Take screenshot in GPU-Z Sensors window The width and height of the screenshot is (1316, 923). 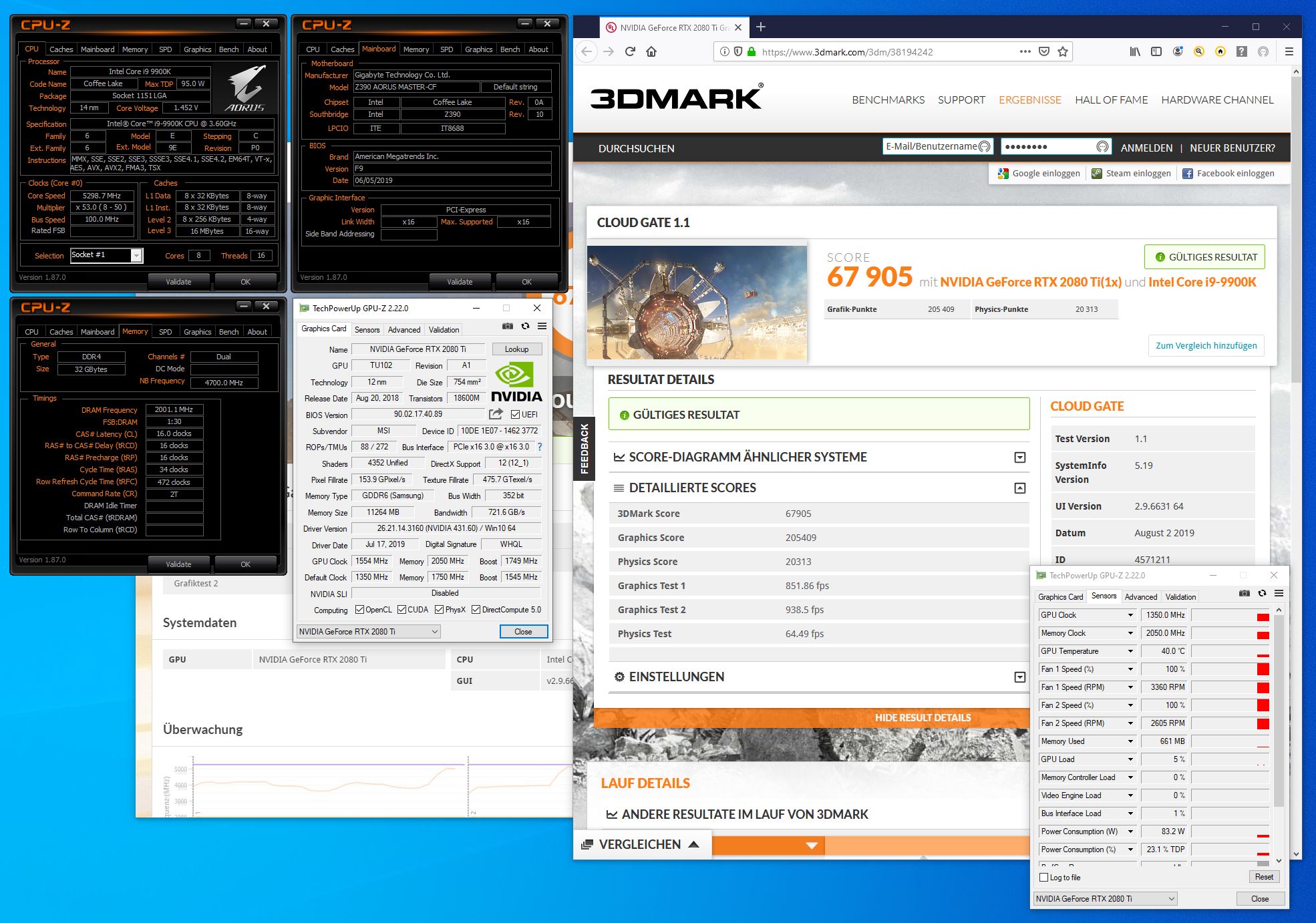1244,593
